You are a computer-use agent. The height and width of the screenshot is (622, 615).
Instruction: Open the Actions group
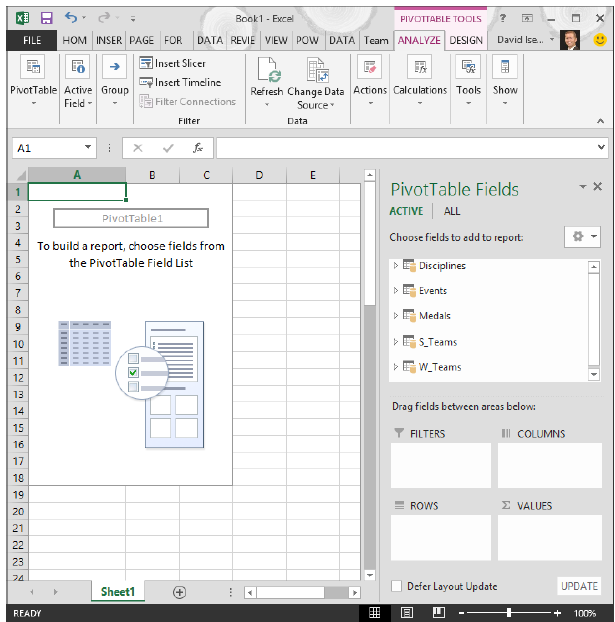[370, 82]
